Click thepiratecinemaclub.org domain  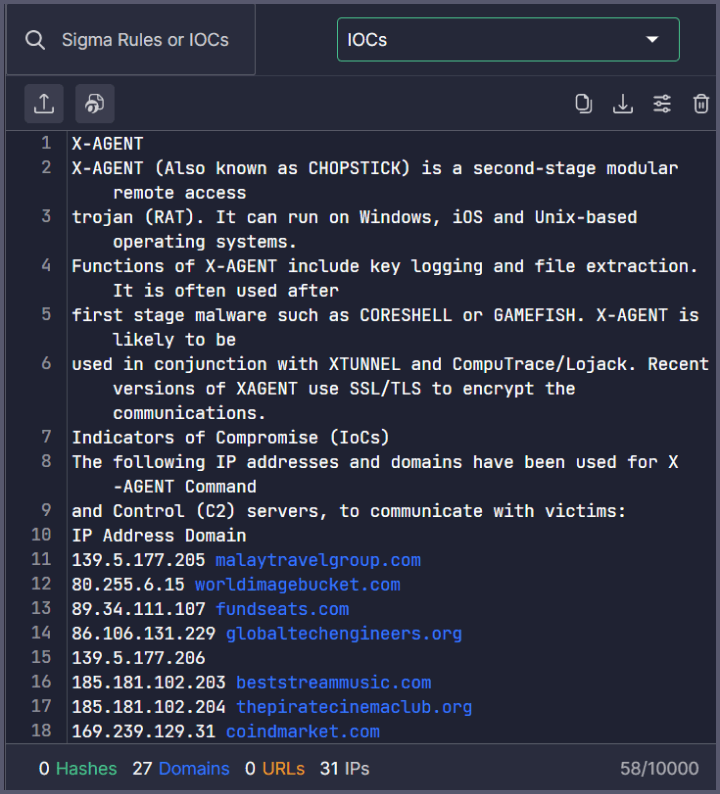354,707
